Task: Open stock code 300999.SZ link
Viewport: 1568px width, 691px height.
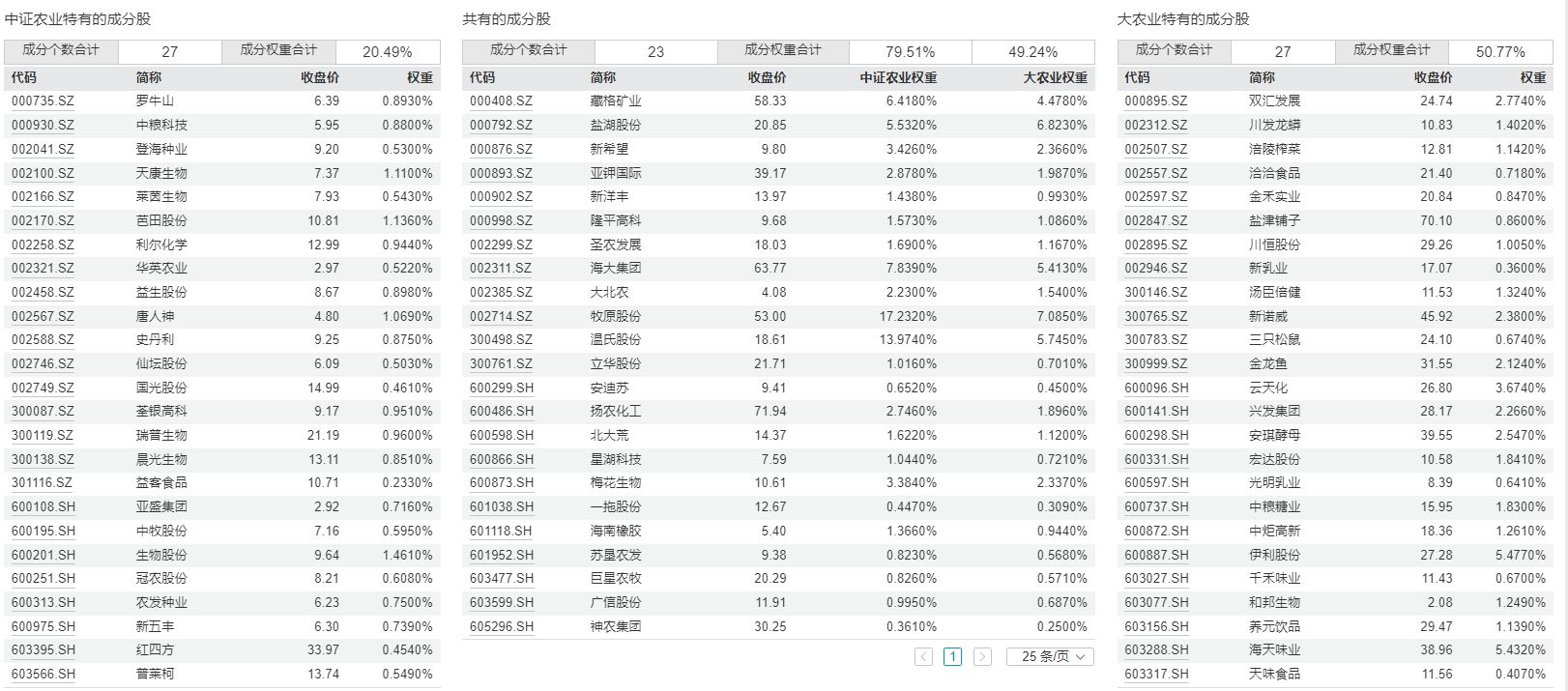Action: [x=1156, y=363]
